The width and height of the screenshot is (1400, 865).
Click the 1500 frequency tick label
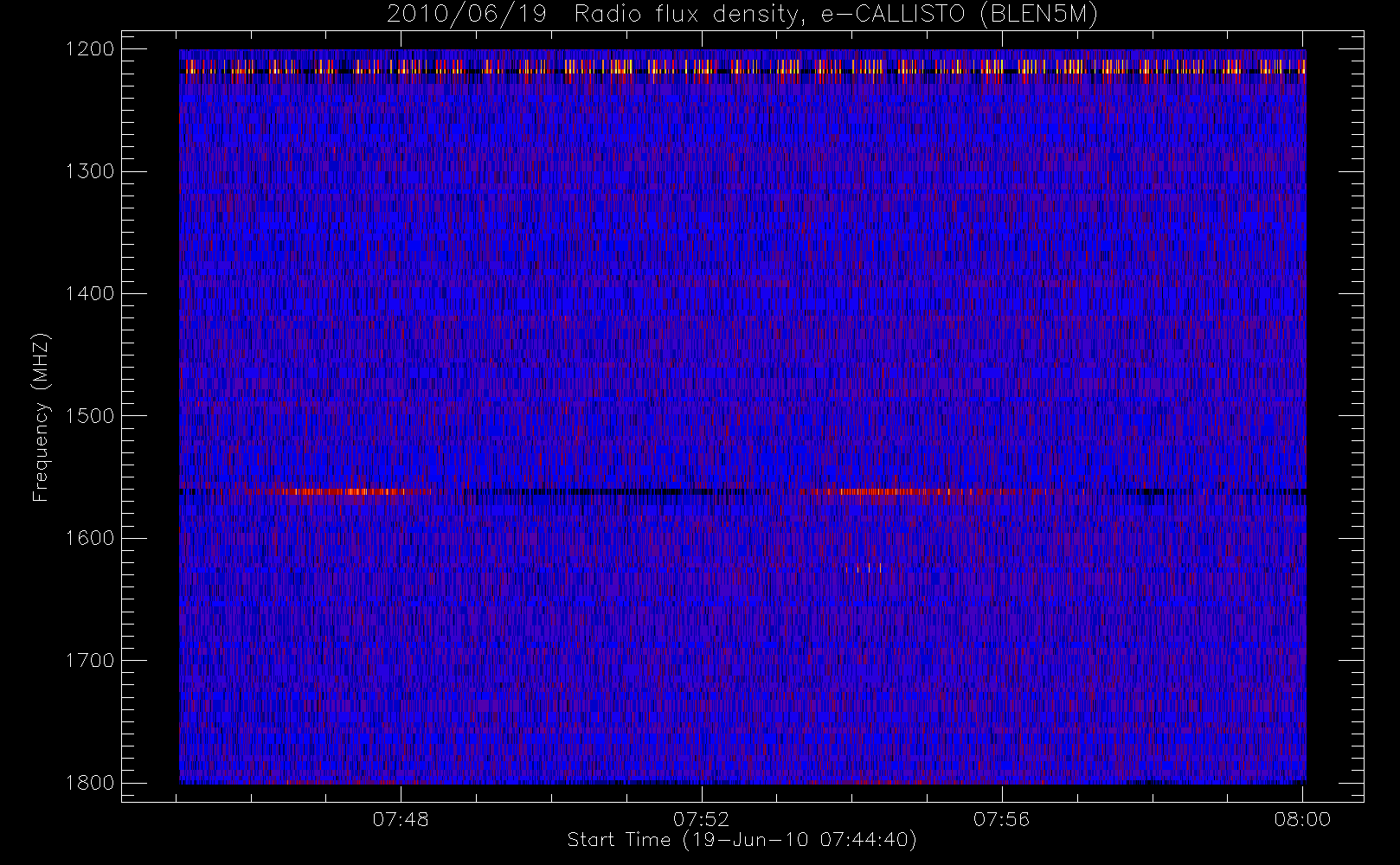[91, 416]
